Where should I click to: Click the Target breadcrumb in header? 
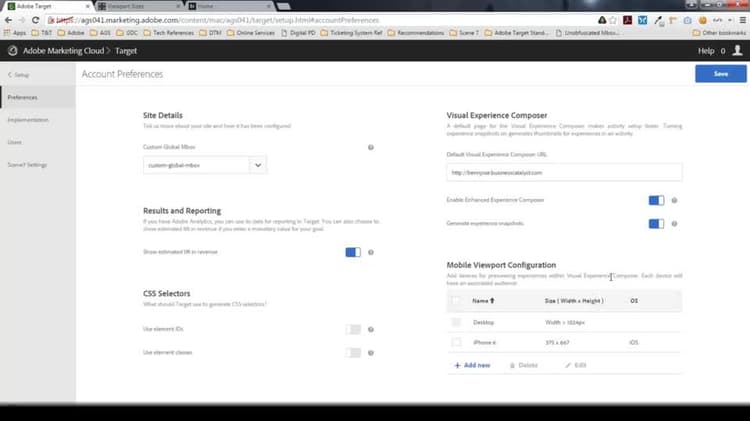[x=126, y=51]
